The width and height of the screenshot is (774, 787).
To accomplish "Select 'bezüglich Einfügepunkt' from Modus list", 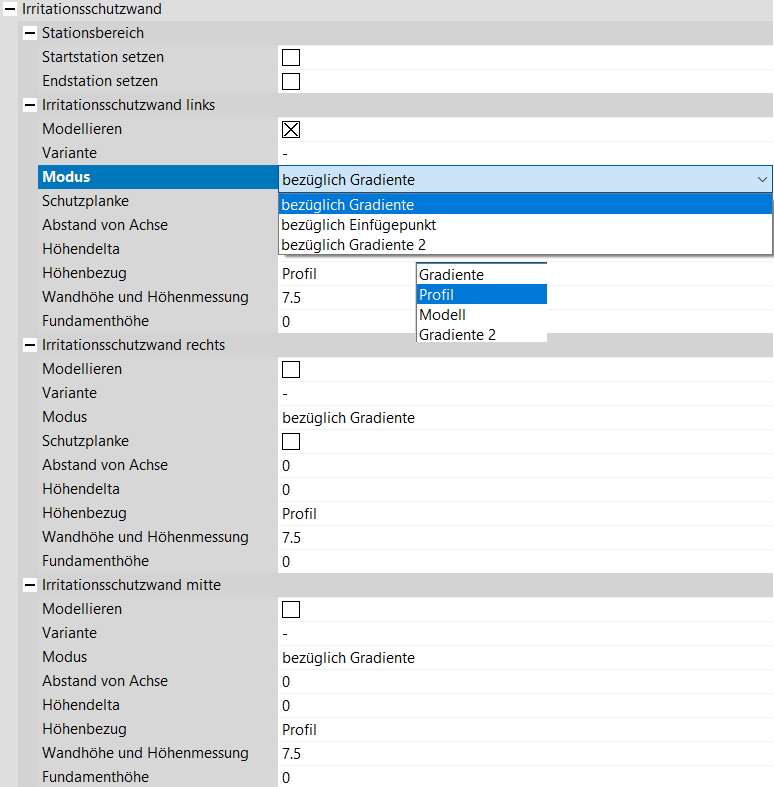I will click(358, 225).
